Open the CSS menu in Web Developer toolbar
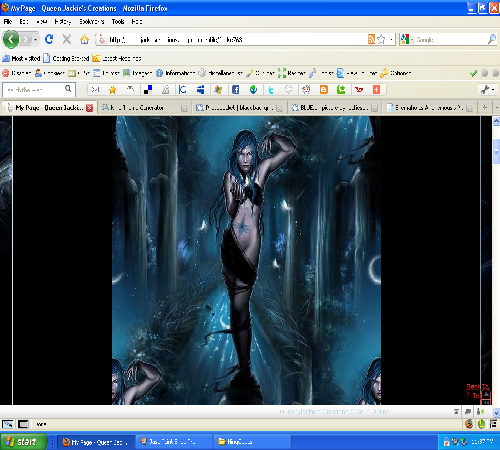500x450 pixels. pos(79,73)
